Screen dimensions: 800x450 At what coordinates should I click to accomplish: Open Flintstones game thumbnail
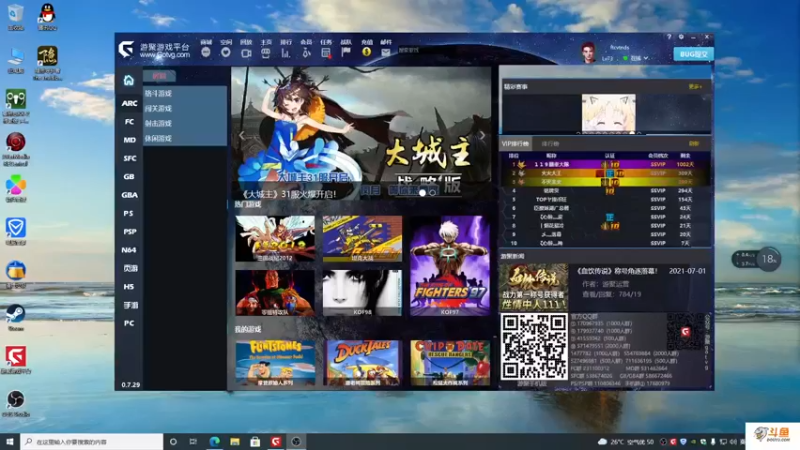[275, 363]
